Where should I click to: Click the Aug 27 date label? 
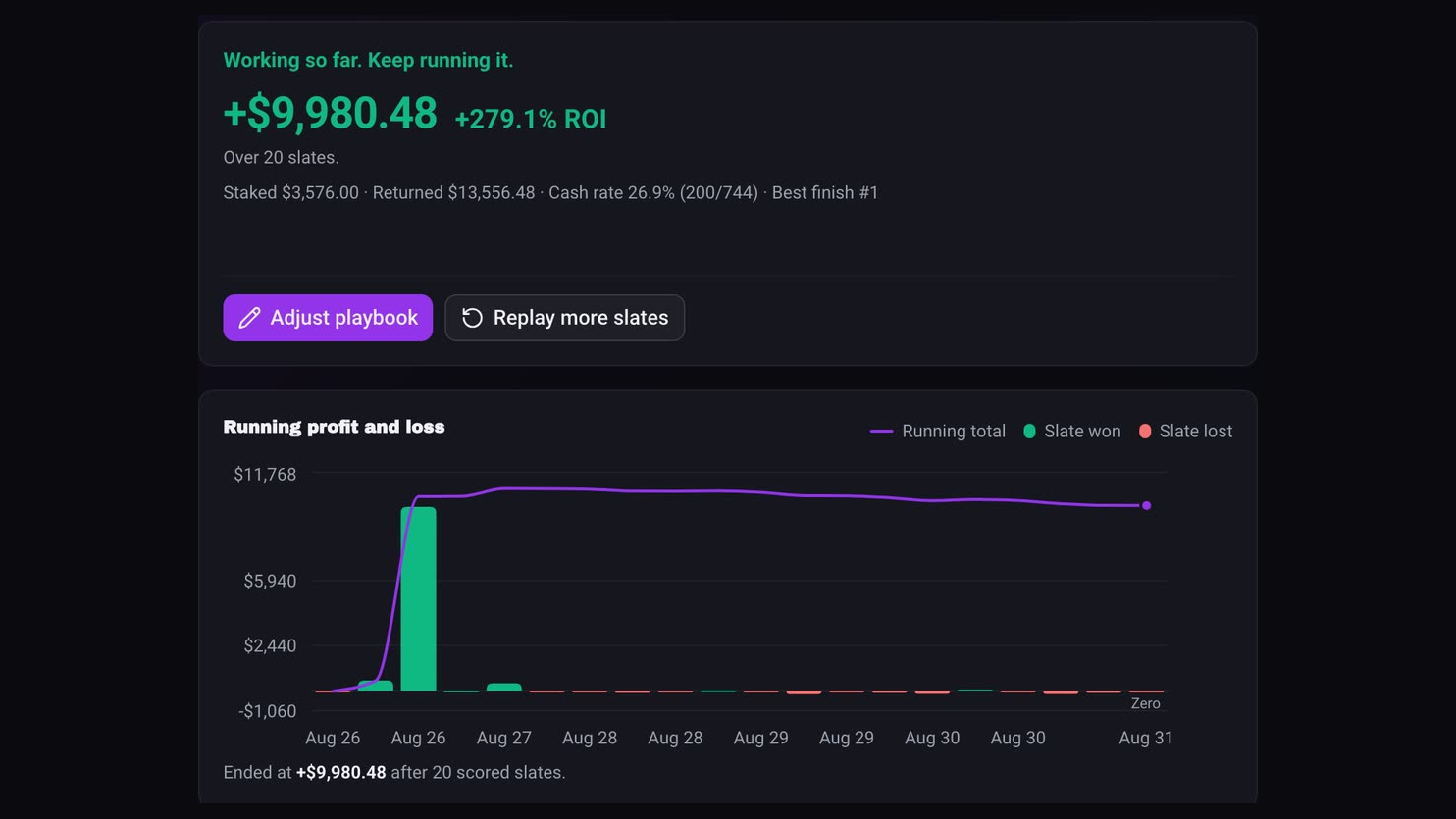click(504, 738)
